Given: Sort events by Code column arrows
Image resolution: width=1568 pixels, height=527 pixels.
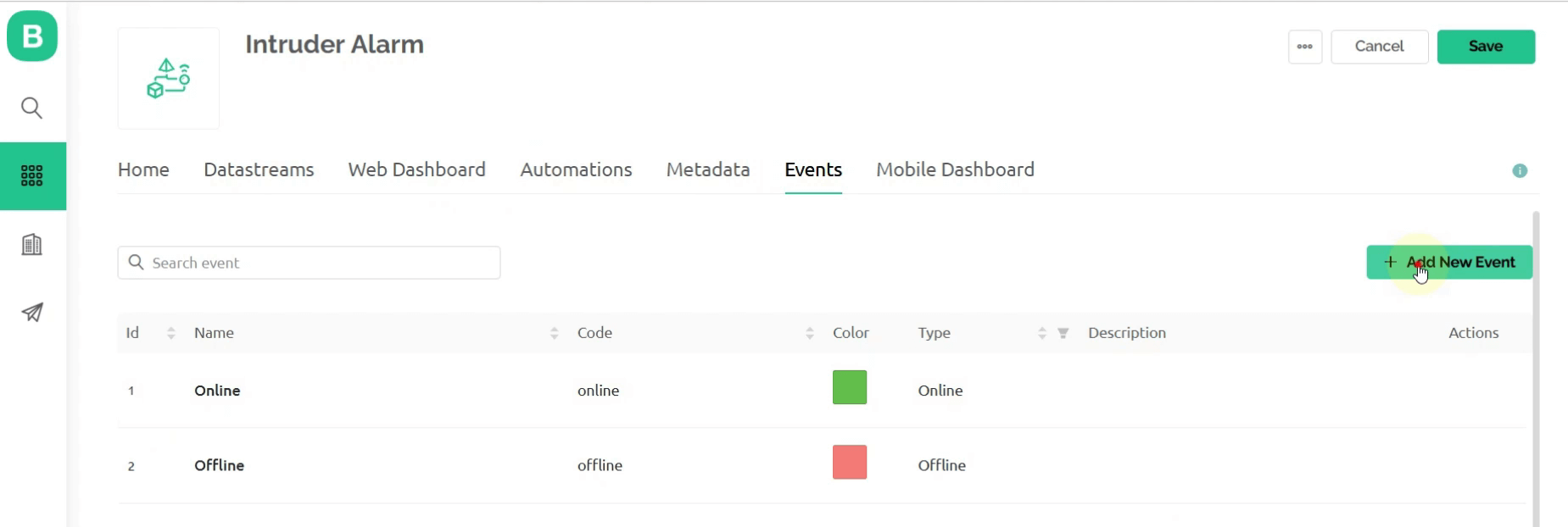Looking at the screenshot, I should click(x=809, y=334).
